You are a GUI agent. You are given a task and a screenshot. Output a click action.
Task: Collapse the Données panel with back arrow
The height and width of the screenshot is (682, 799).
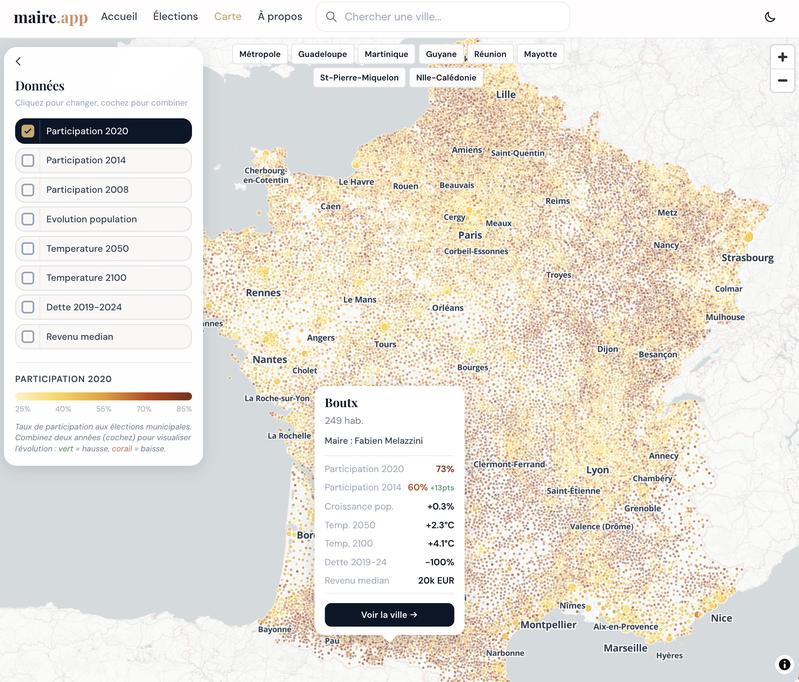(x=18, y=62)
